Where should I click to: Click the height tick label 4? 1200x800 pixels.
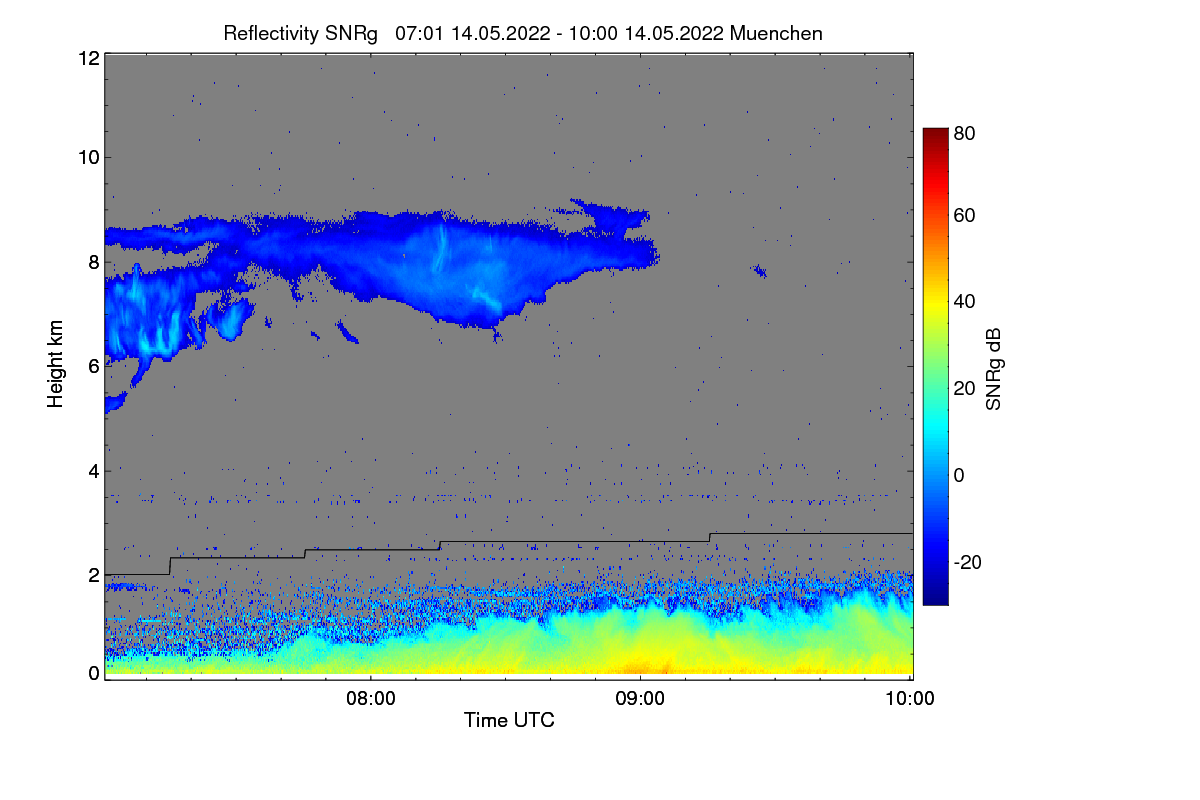pos(94,470)
